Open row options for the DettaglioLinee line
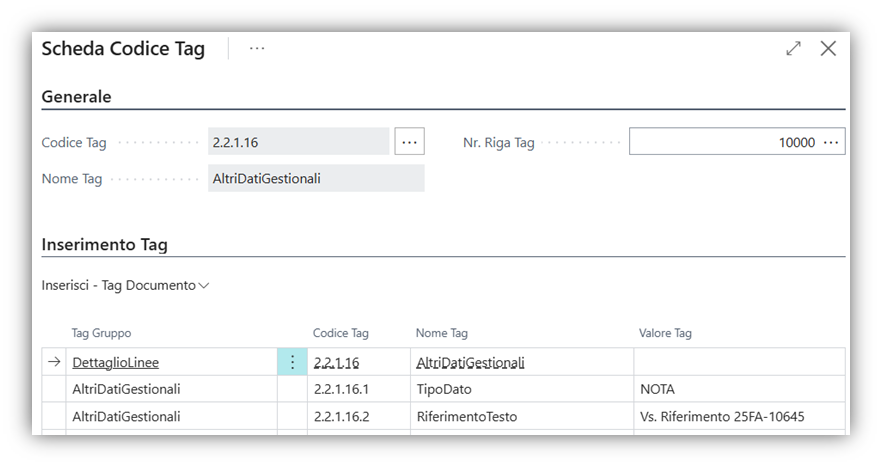The width and height of the screenshot is (882, 467). [292, 362]
